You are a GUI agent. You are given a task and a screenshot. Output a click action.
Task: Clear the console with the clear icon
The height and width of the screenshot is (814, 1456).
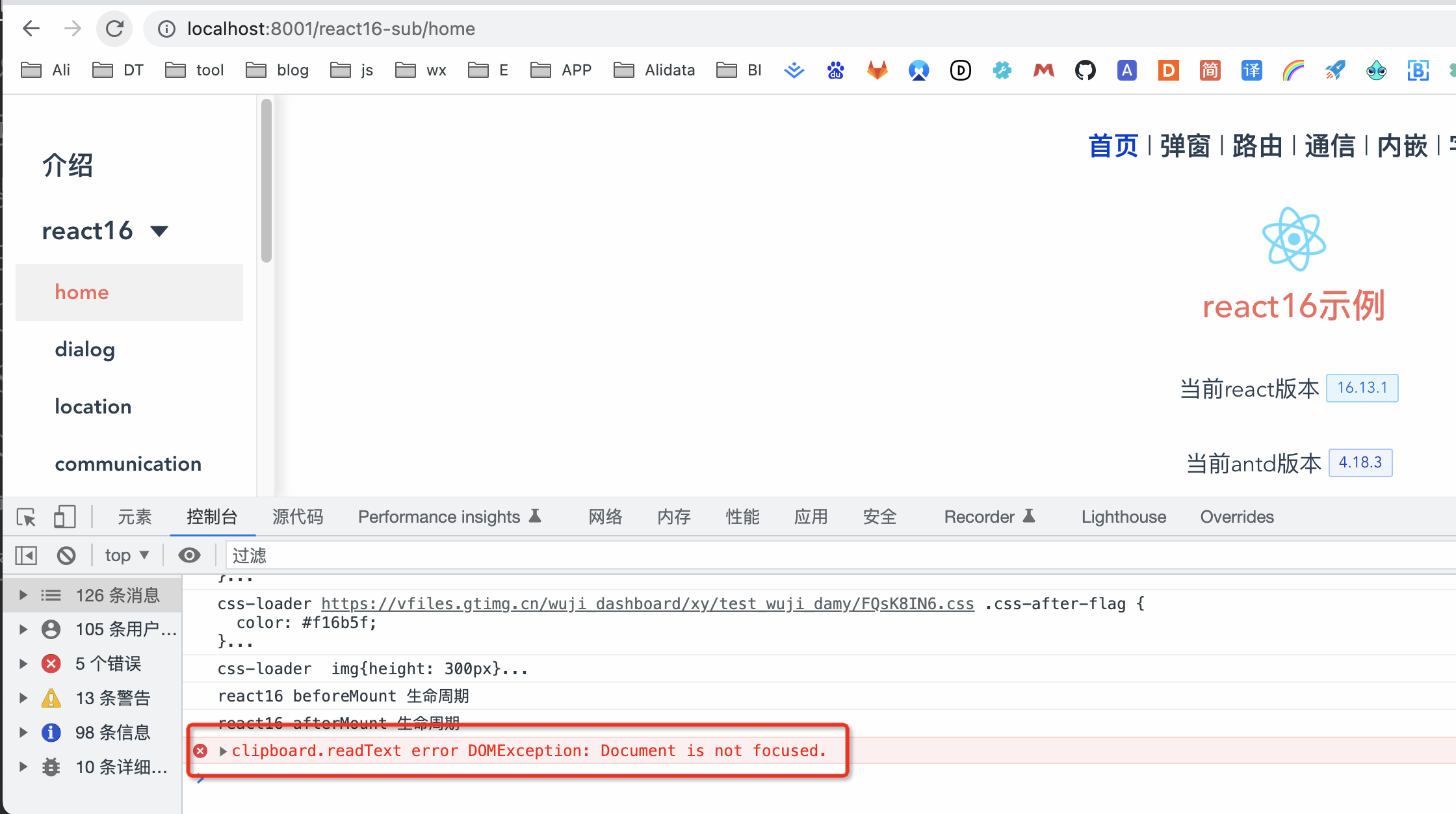click(66, 555)
